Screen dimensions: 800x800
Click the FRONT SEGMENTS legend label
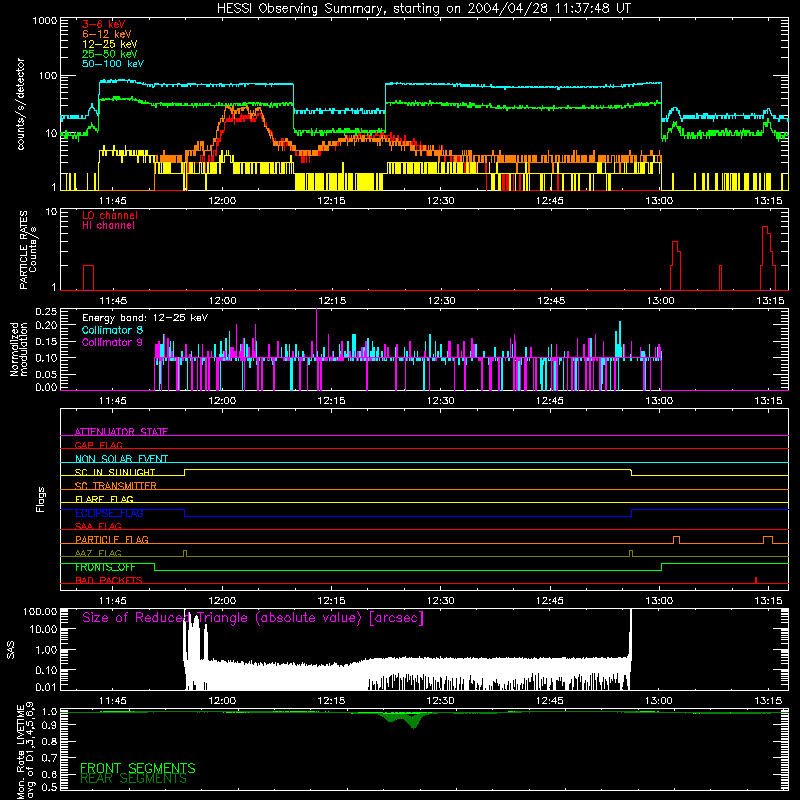click(138, 768)
